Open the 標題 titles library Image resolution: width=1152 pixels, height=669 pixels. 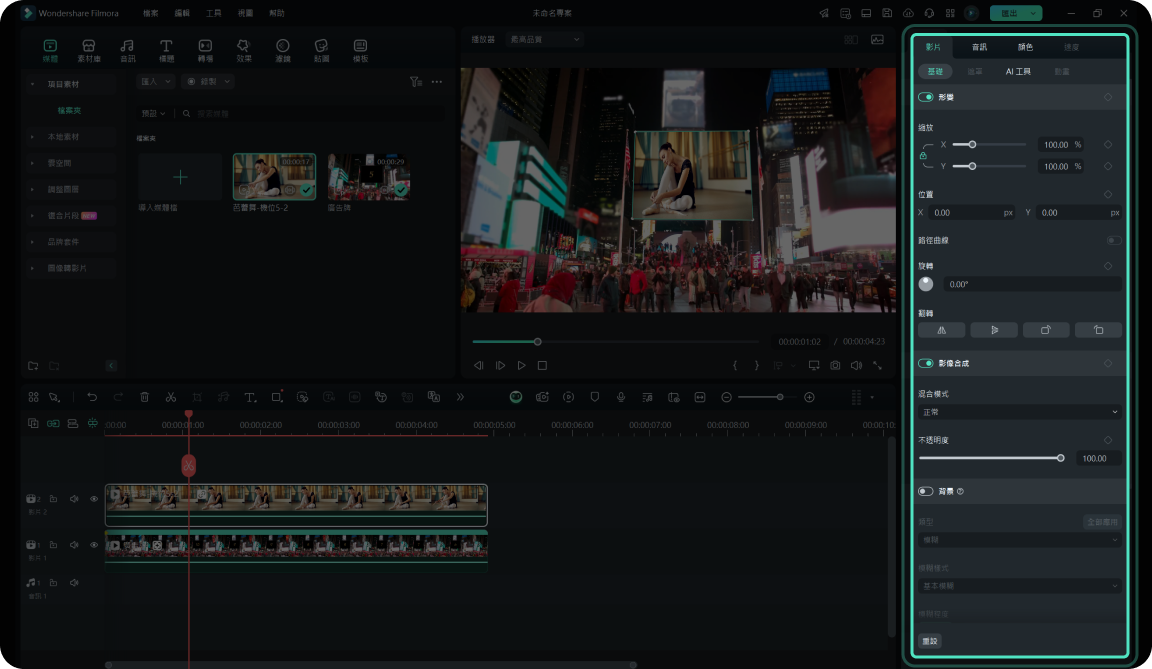167,50
